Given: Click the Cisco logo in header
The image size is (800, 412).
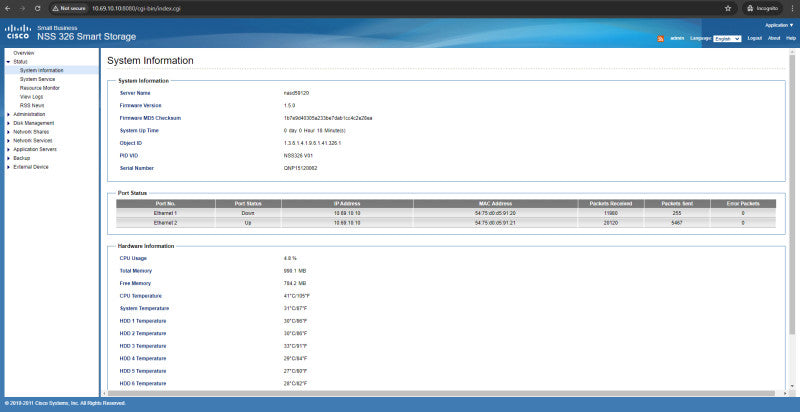Looking at the screenshot, I should (18, 33).
